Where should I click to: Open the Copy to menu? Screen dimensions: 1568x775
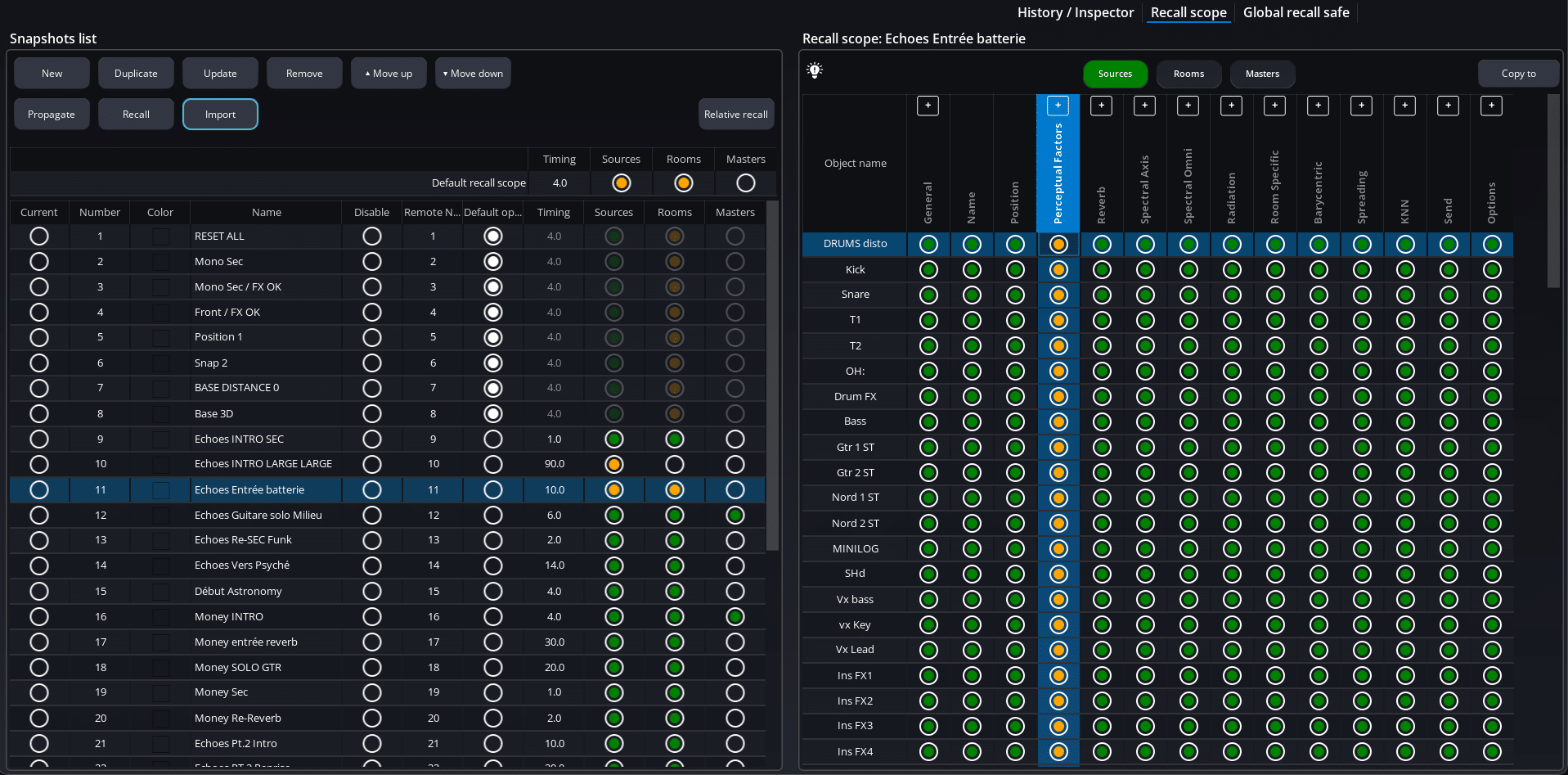pyautogui.click(x=1518, y=74)
